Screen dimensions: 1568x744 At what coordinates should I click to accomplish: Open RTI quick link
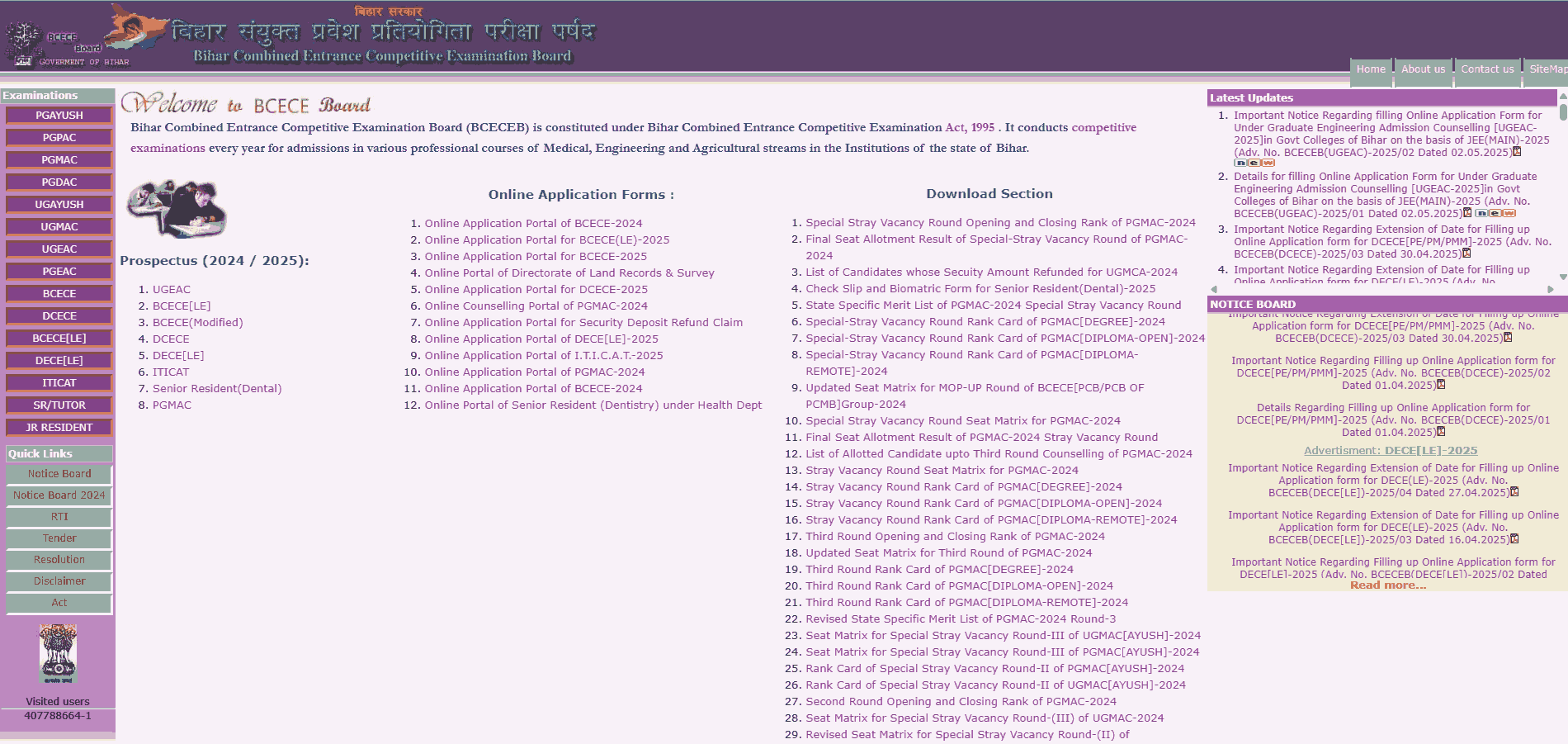point(59,517)
